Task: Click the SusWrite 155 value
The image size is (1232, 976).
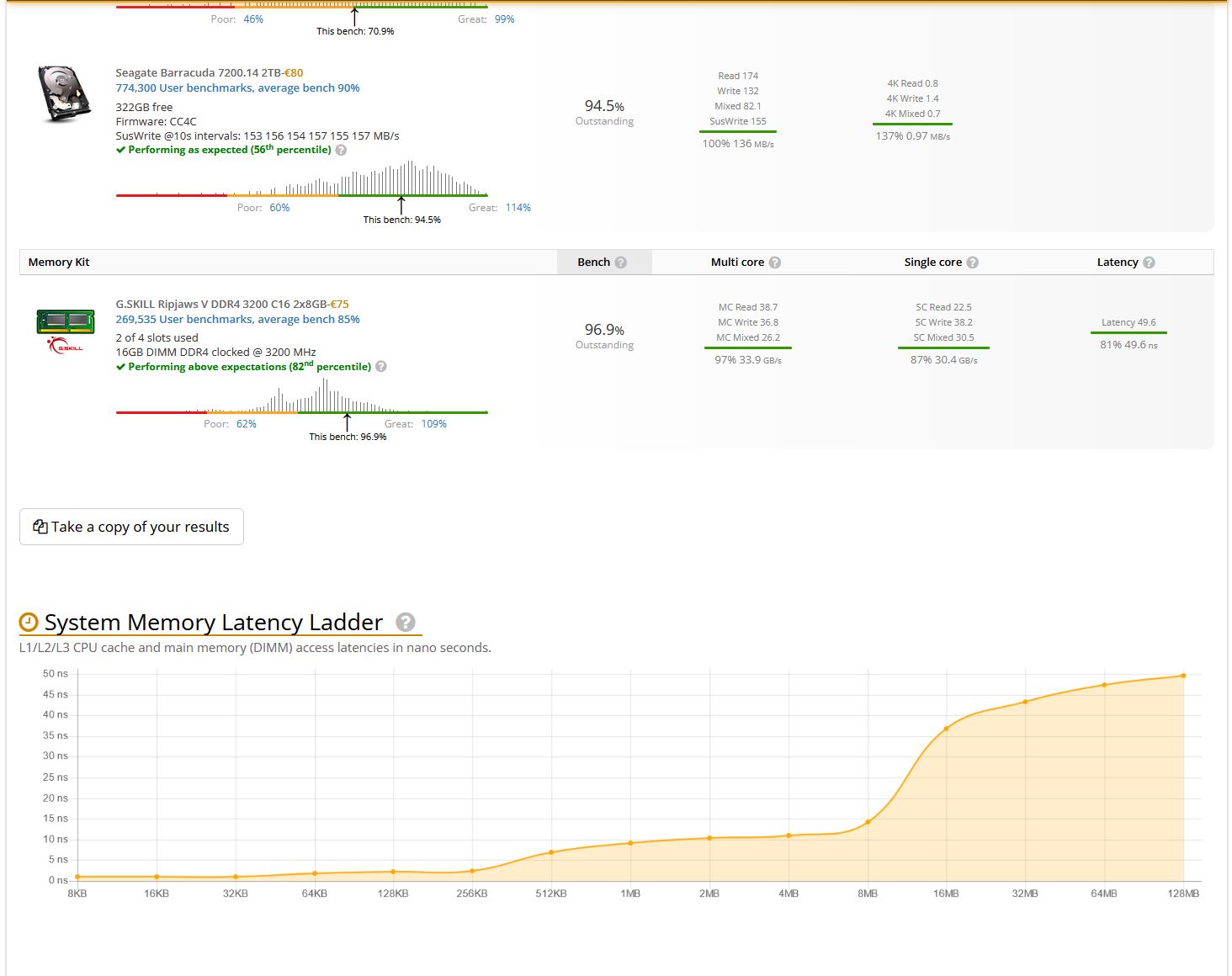Action: point(738,121)
